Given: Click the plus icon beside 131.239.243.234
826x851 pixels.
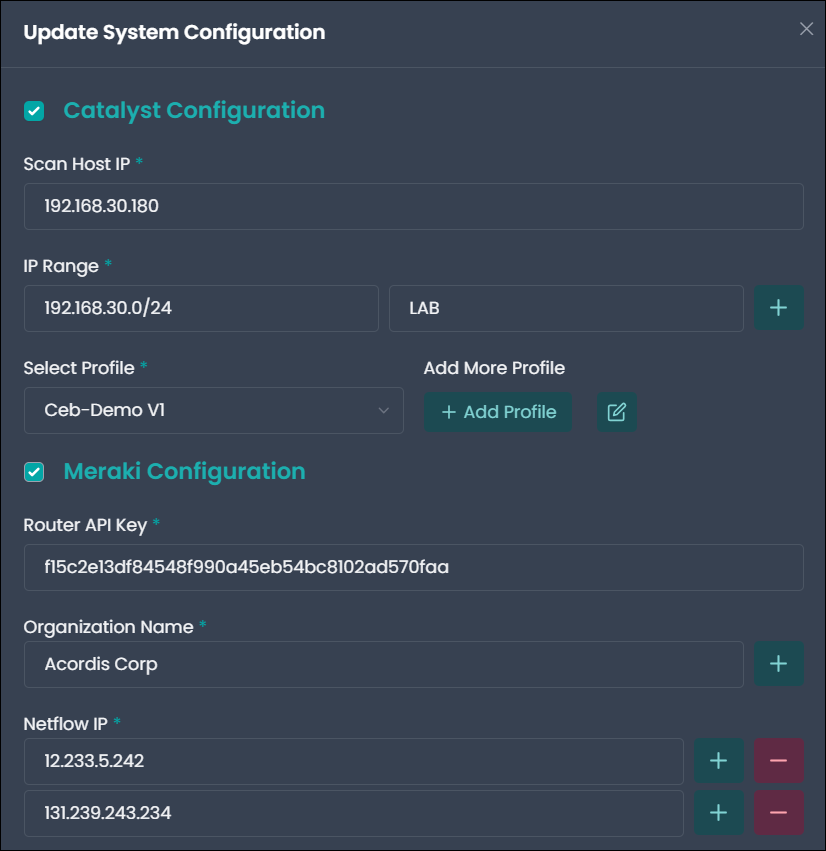Looking at the screenshot, I should (718, 813).
